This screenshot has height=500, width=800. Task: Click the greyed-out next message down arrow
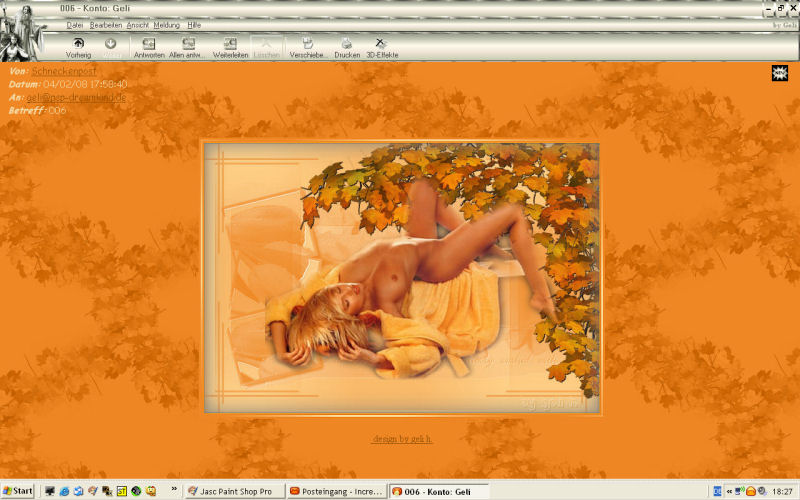(111, 48)
